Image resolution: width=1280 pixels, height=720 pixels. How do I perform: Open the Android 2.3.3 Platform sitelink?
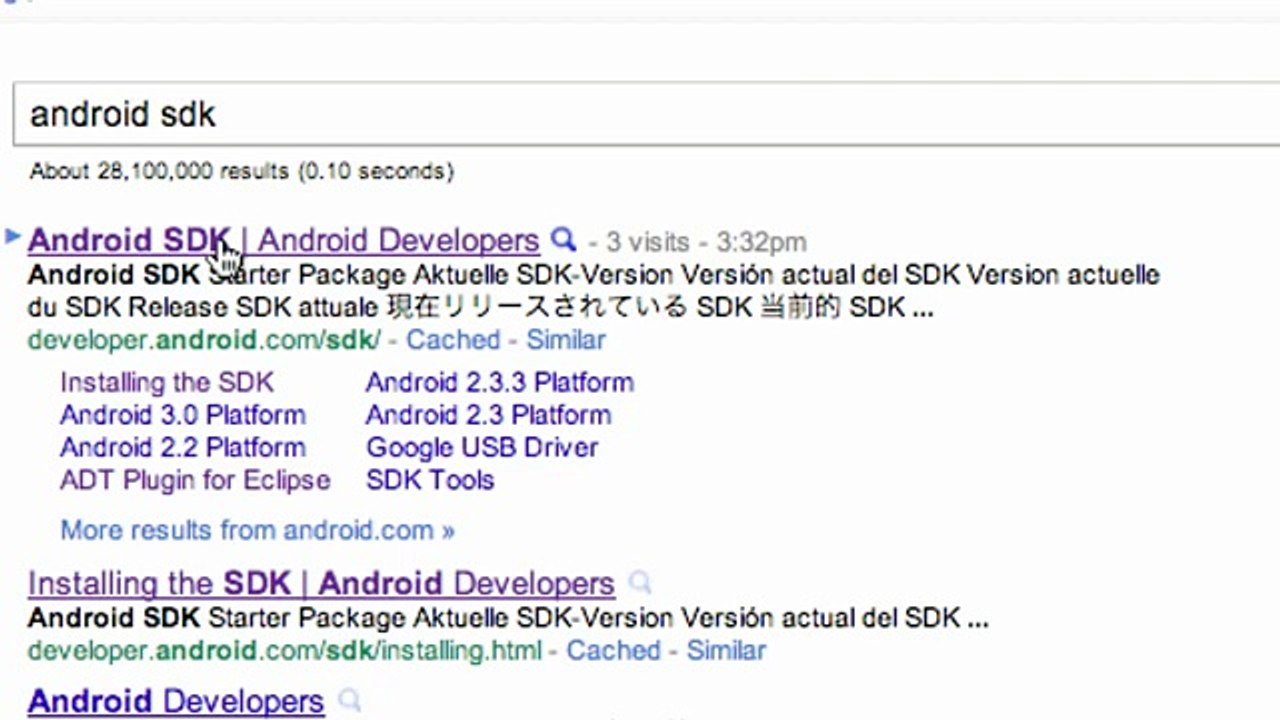tap(499, 383)
